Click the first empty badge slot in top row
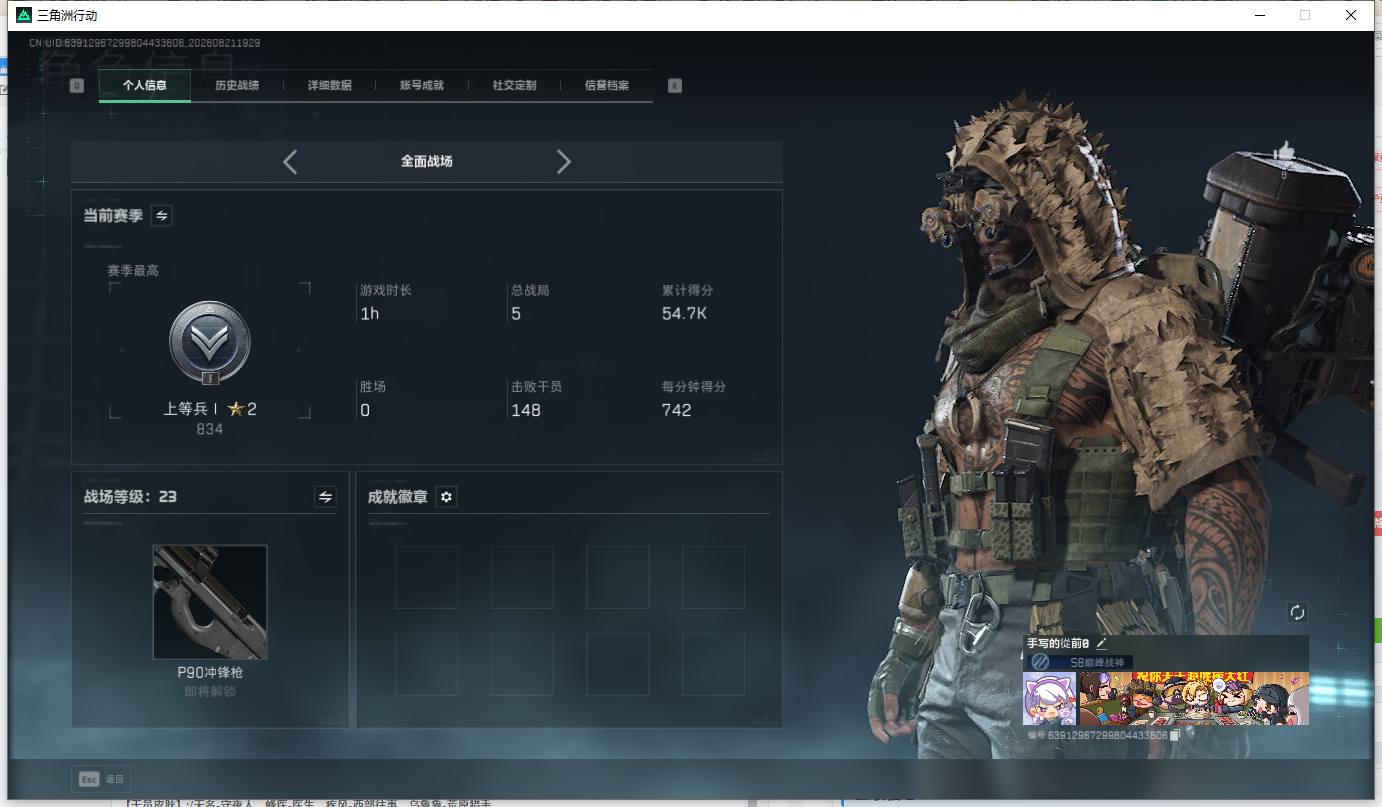The width and height of the screenshot is (1382, 807). [426, 577]
